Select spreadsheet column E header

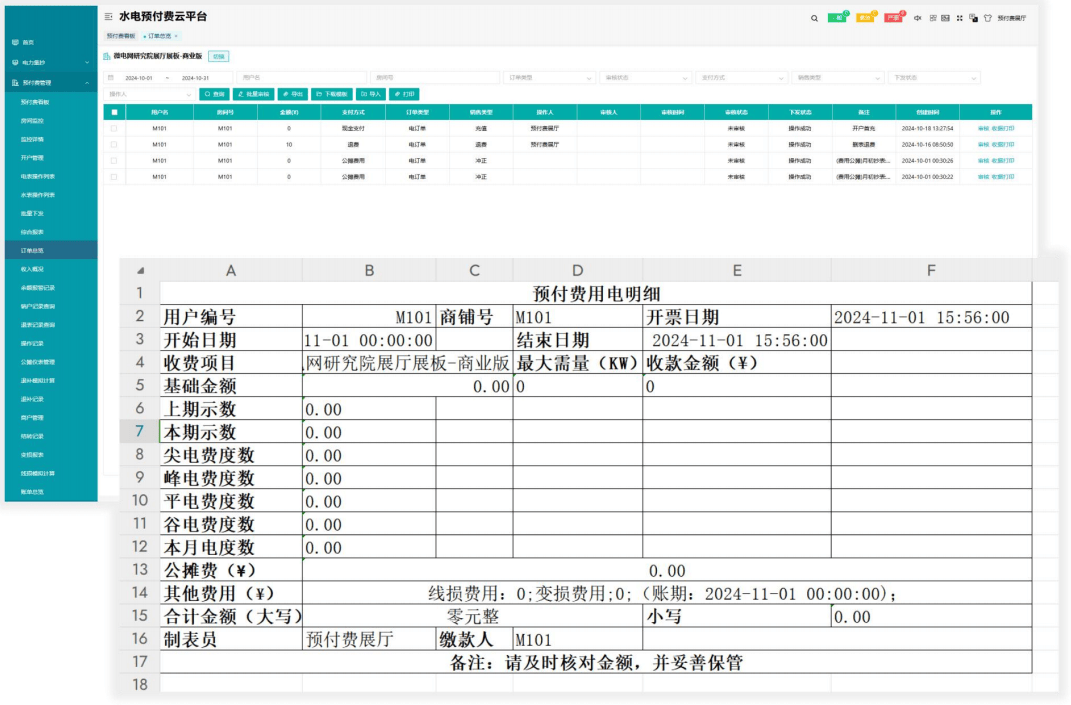click(x=737, y=271)
